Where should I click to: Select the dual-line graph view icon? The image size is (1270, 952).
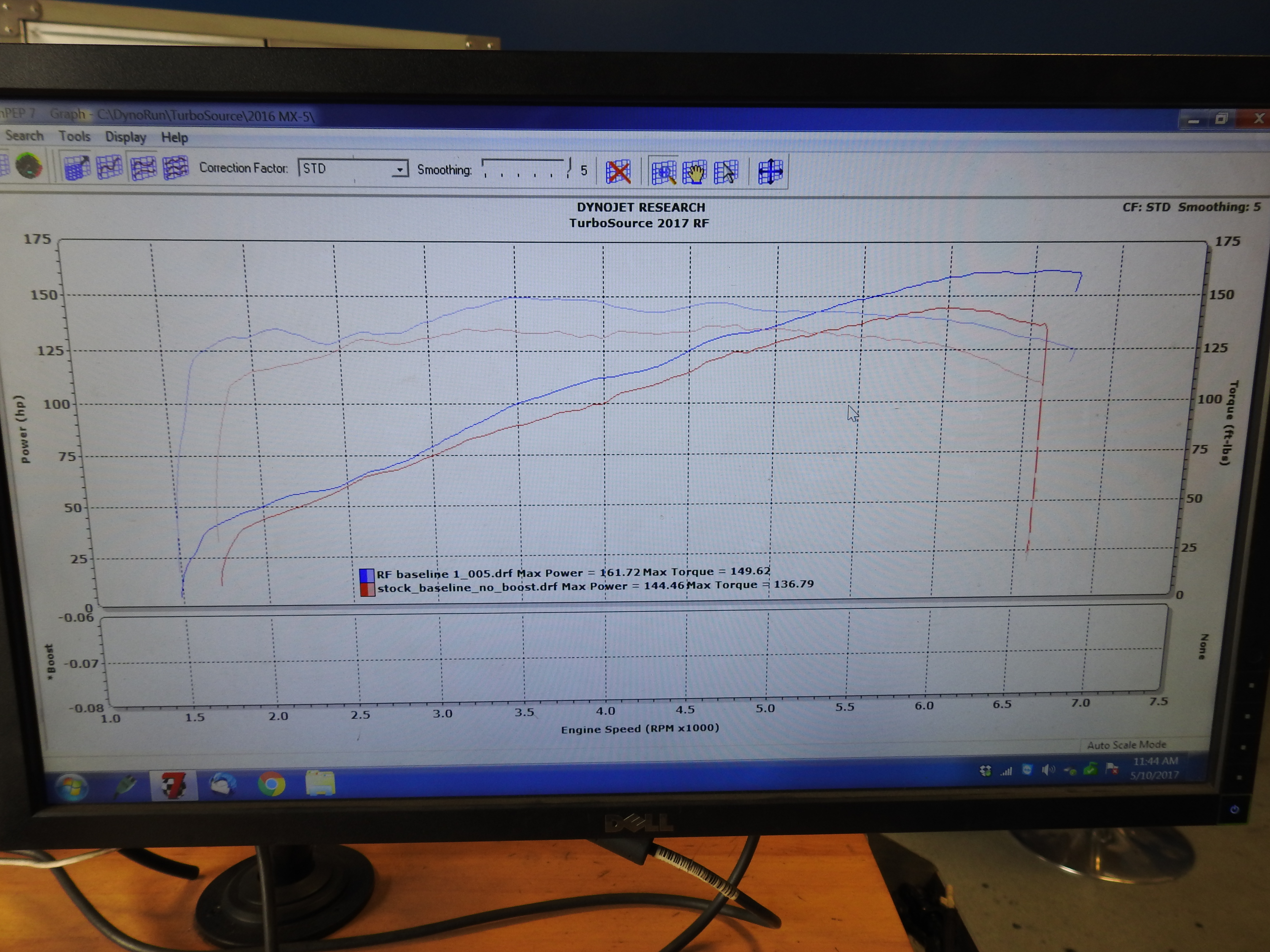pos(143,169)
